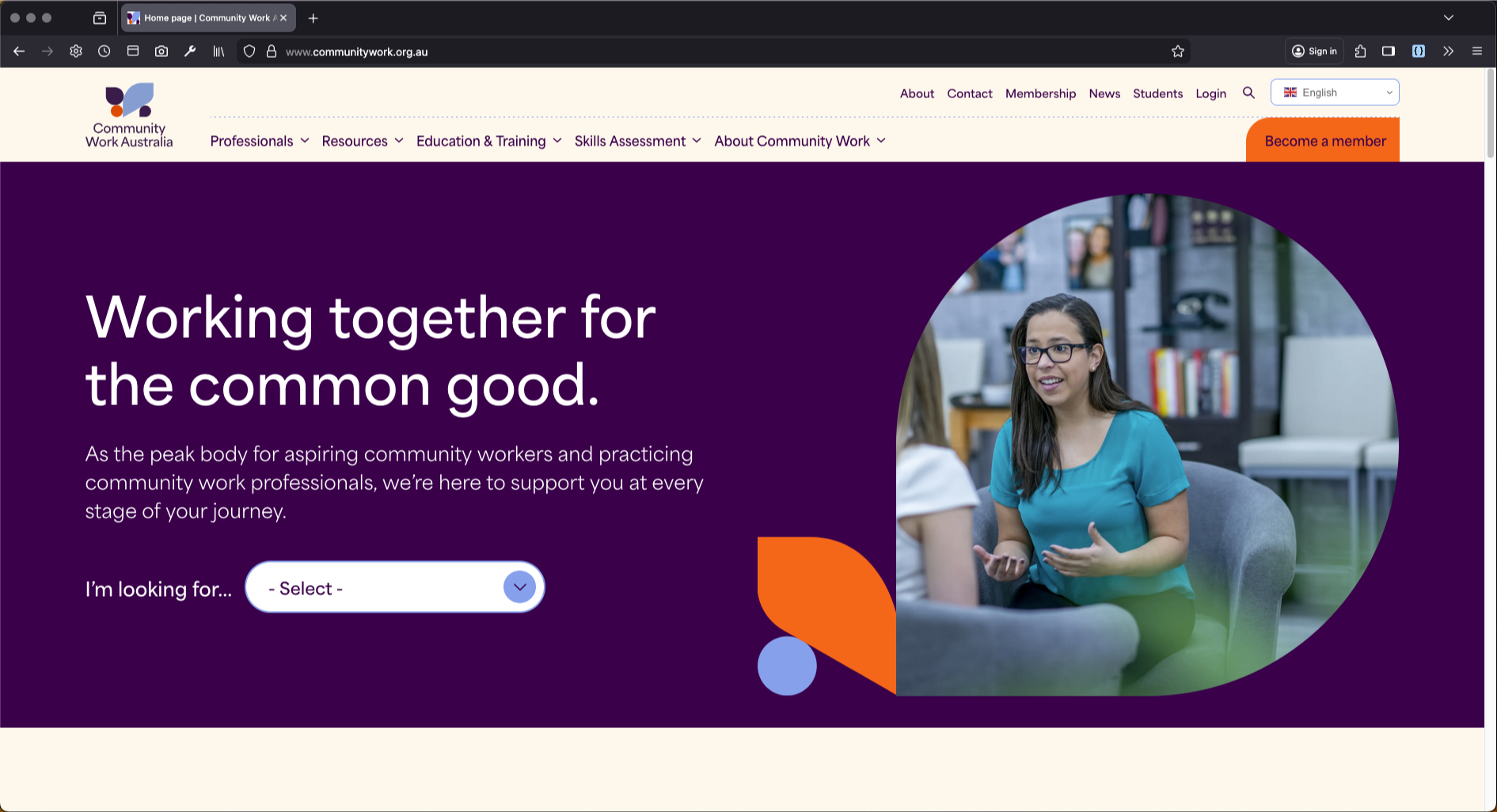Open the Membership link
Screen dimensions: 1497x812
(1040, 93)
